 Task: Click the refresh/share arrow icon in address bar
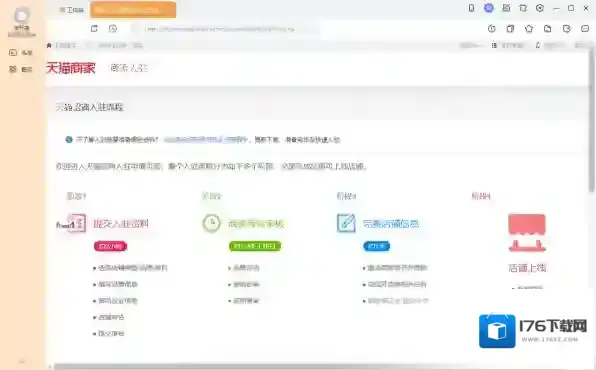[94, 29]
